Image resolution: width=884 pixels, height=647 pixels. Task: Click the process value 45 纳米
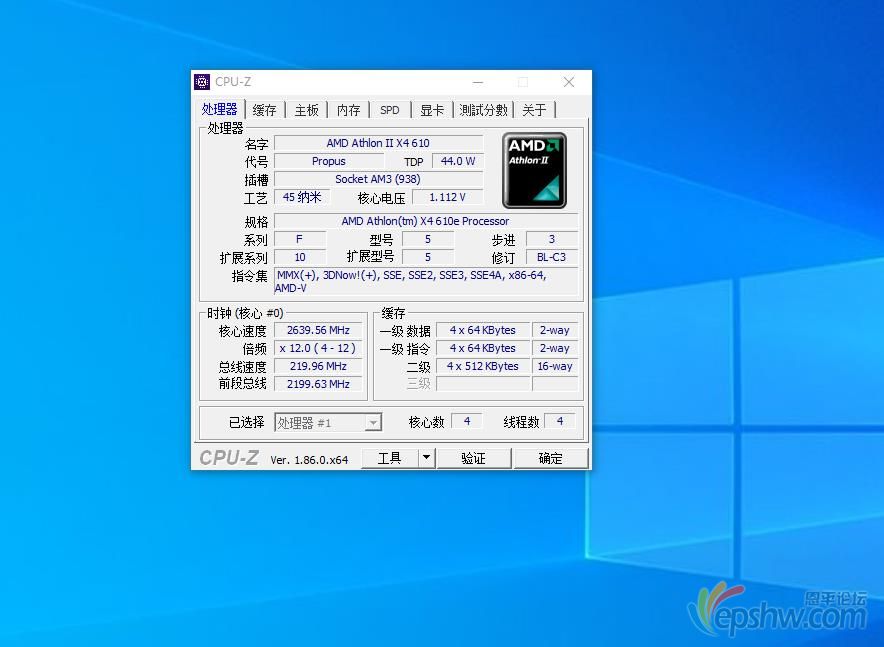tap(302, 197)
